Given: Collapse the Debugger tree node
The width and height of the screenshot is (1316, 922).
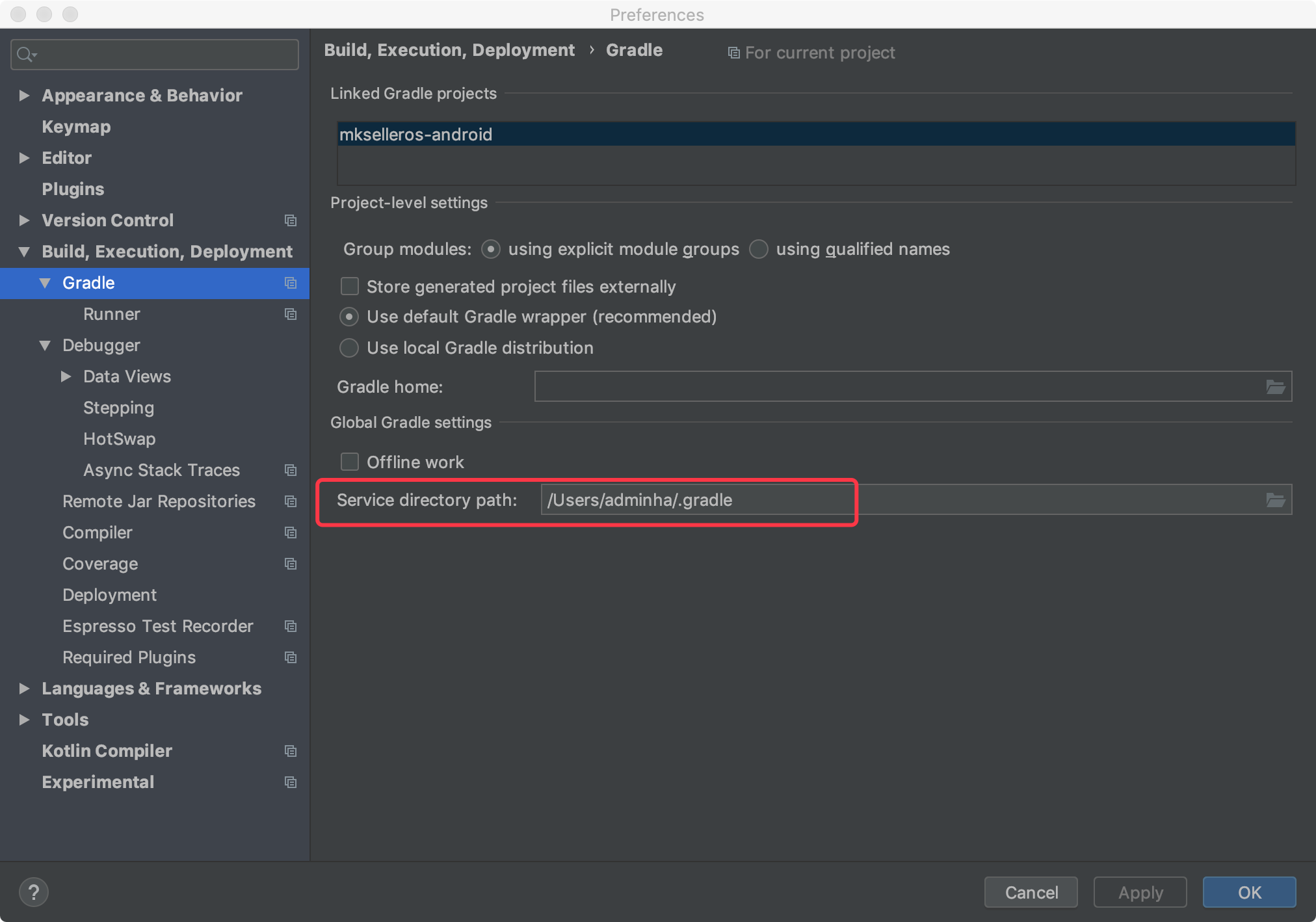Looking at the screenshot, I should [45, 345].
